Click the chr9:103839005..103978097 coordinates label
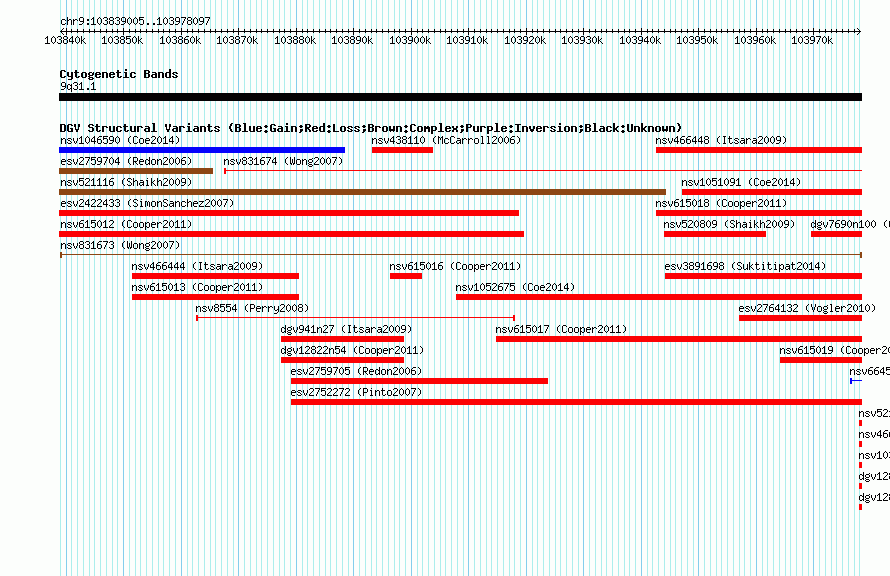Image resolution: width=890 pixels, height=576 pixels. tap(135, 21)
